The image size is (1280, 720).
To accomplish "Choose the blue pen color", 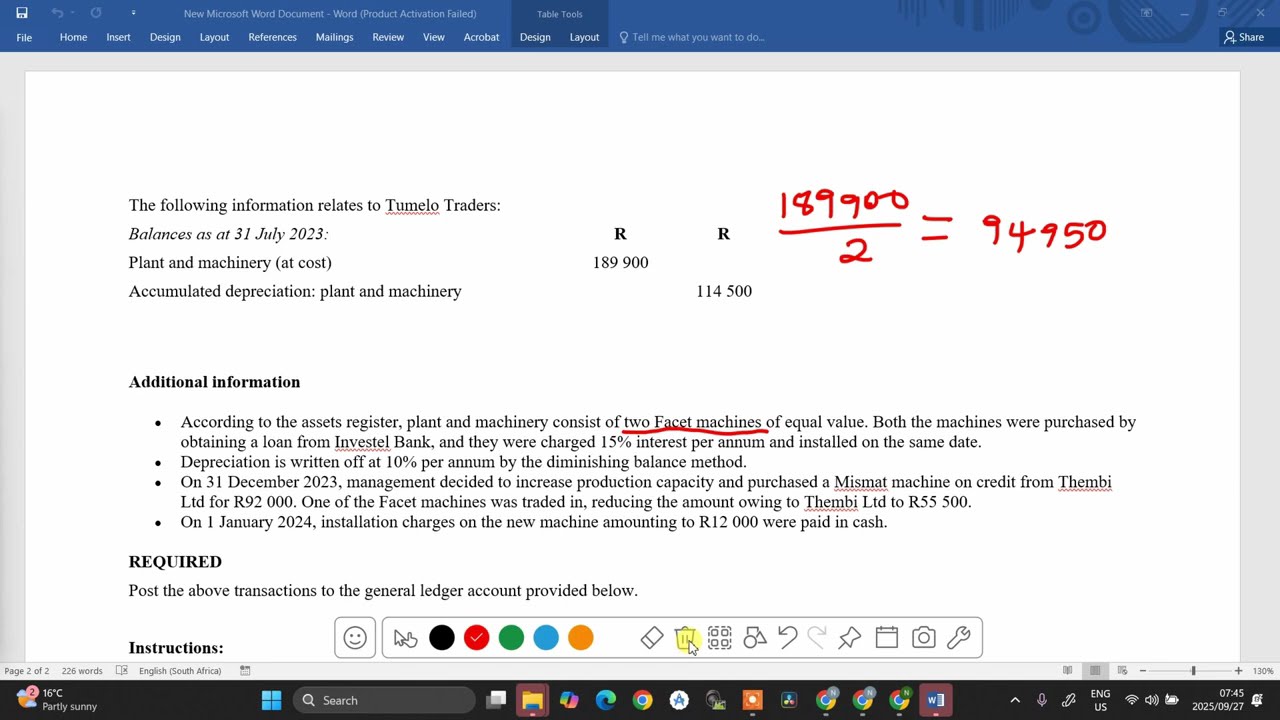I will click(x=546, y=638).
